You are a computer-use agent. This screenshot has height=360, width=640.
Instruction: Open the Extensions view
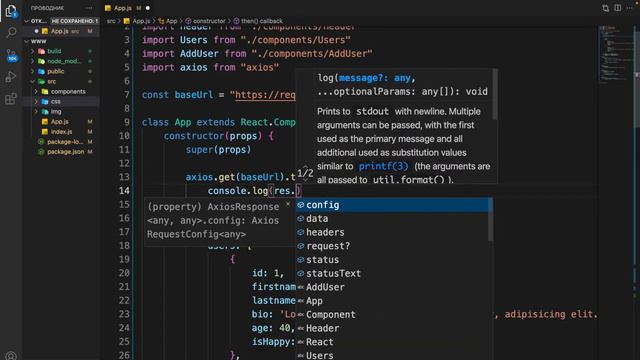[x=11, y=99]
